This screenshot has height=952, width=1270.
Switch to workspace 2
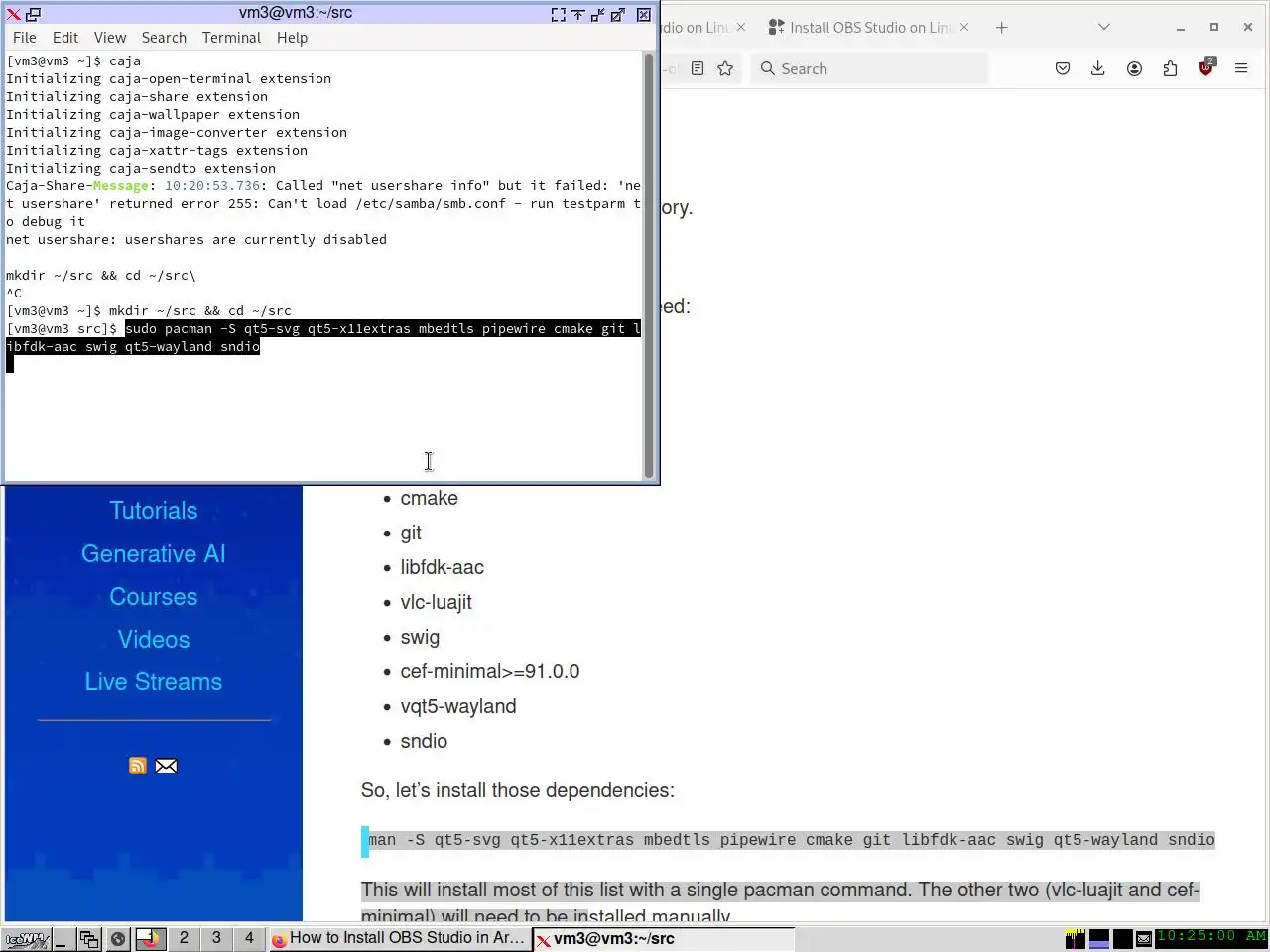184,938
